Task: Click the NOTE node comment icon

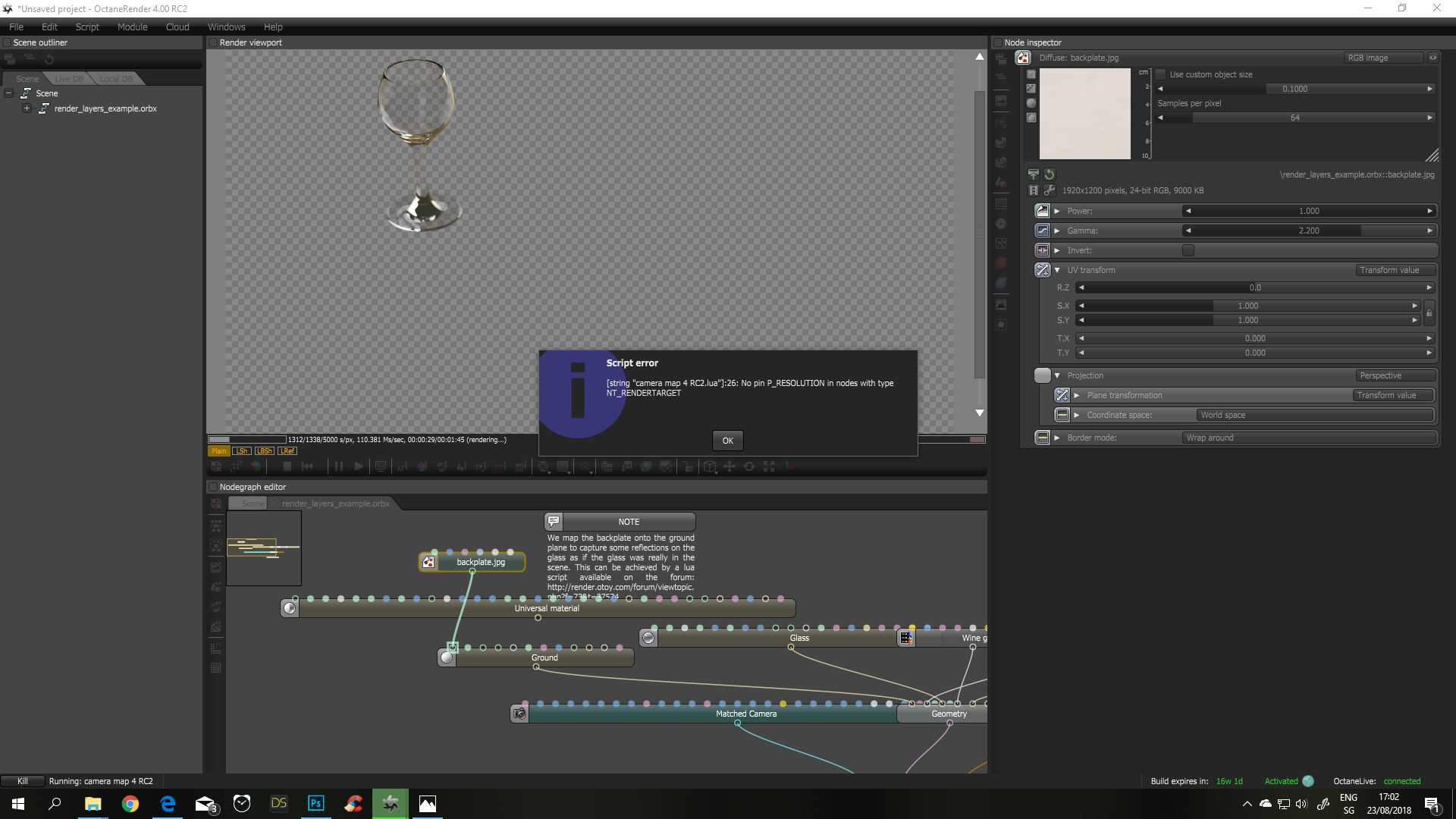Action: (x=554, y=522)
